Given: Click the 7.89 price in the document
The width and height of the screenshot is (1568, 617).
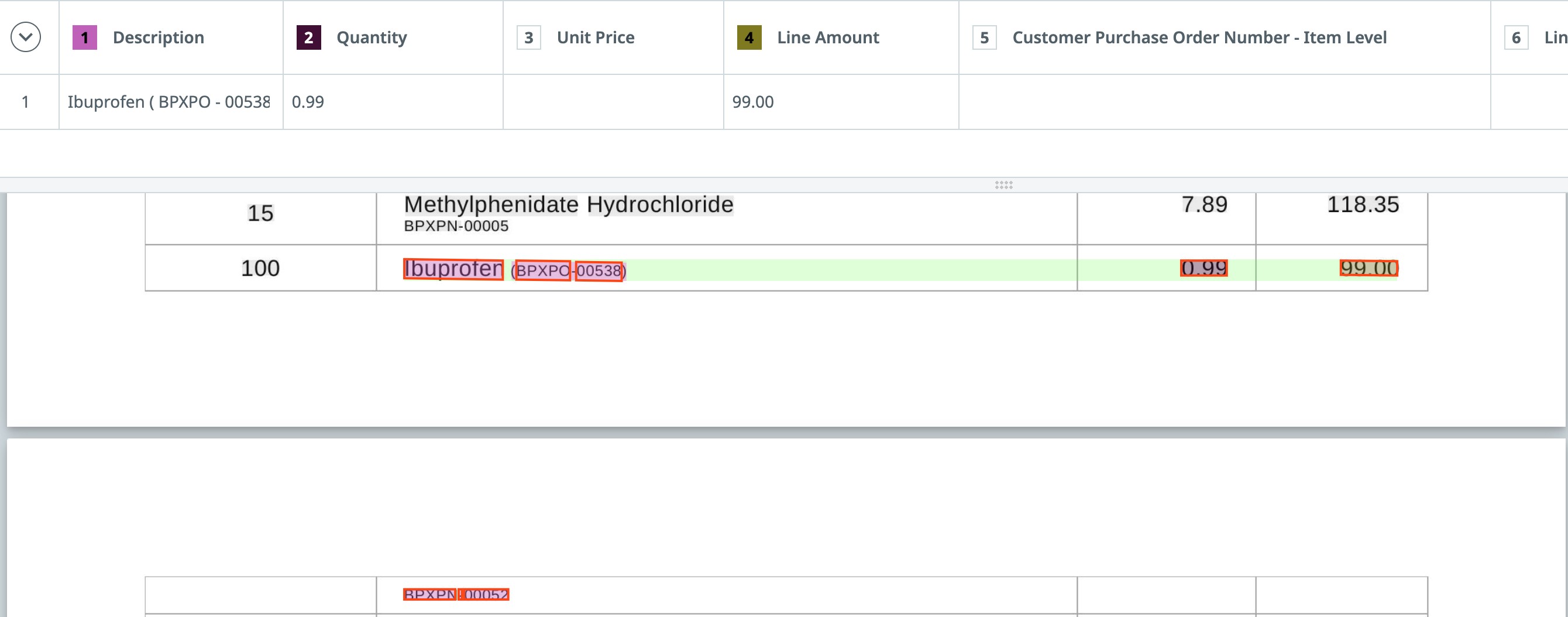Looking at the screenshot, I should [1204, 205].
